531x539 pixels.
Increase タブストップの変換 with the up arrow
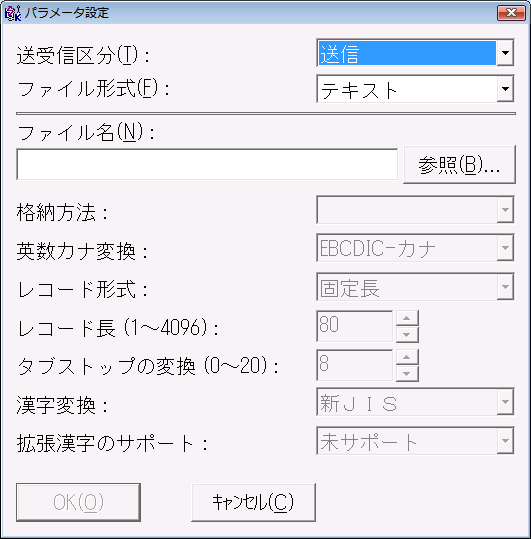pos(407,357)
